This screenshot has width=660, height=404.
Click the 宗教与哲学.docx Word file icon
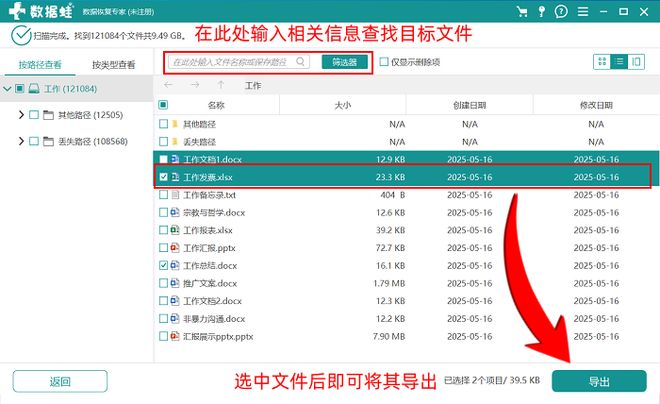(x=175, y=213)
